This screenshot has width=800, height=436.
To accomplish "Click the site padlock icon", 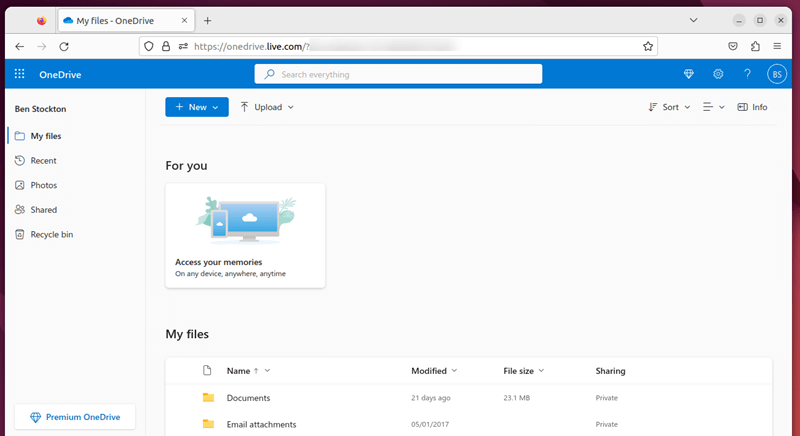I will tap(166, 46).
